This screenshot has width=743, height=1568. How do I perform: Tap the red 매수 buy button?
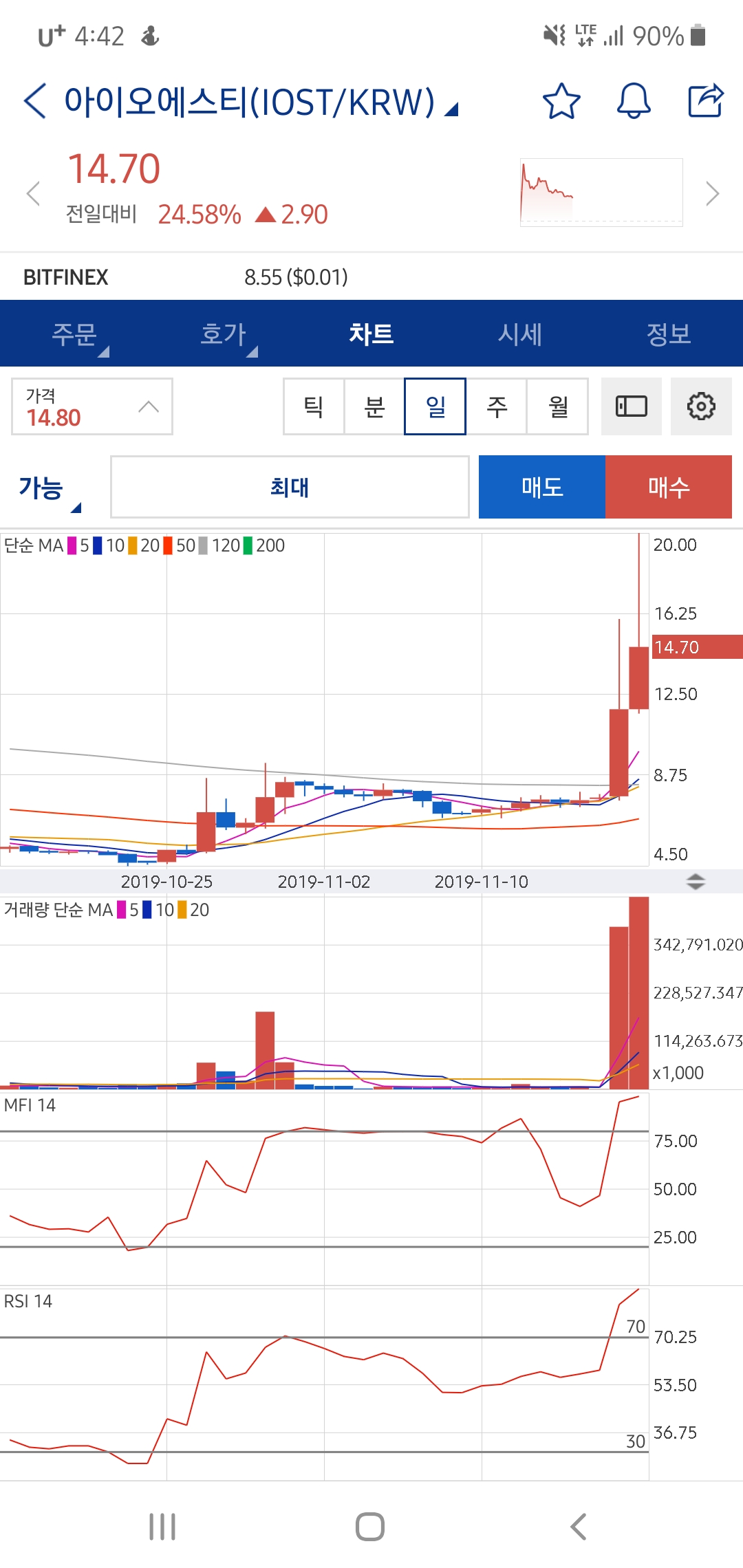669,487
